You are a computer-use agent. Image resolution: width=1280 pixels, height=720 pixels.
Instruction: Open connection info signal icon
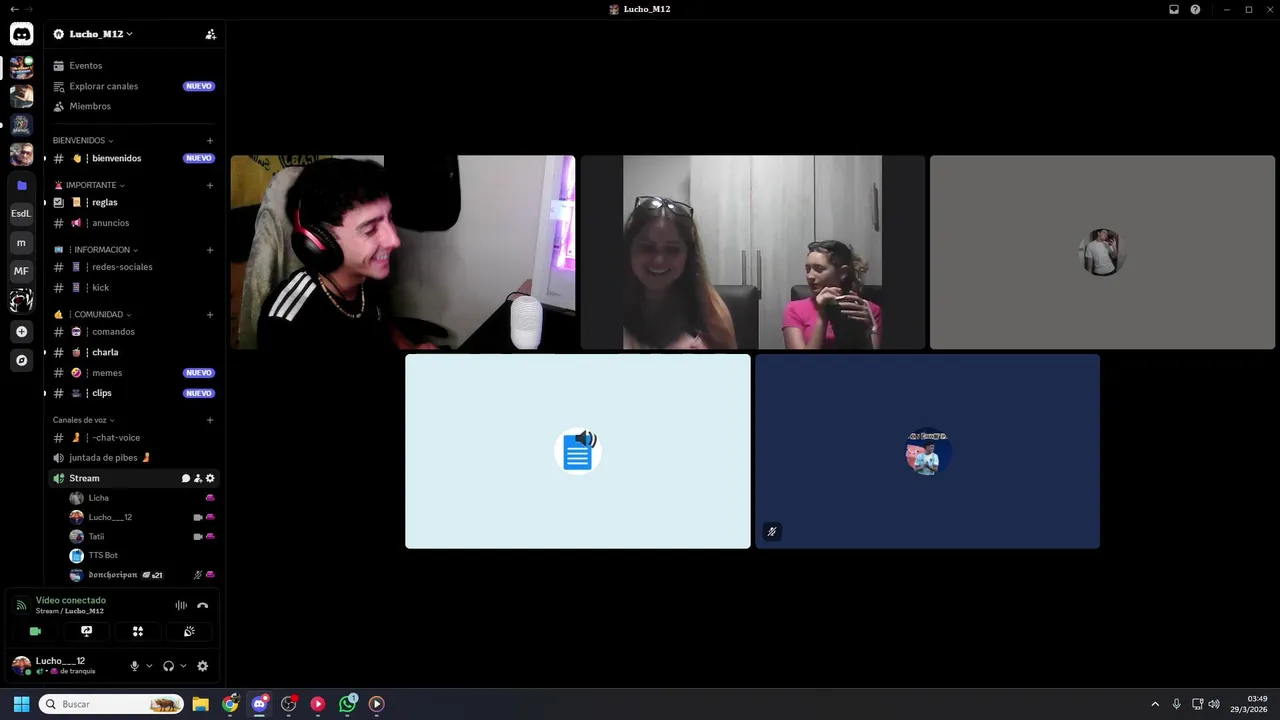[21, 605]
